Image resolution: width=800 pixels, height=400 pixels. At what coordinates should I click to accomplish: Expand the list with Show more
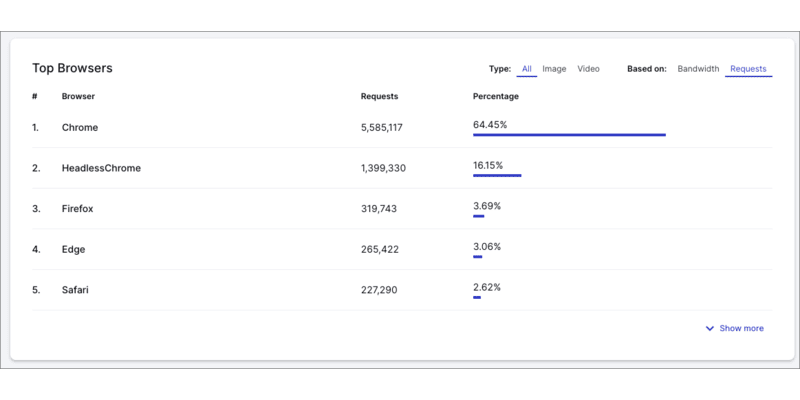(x=735, y=329)
